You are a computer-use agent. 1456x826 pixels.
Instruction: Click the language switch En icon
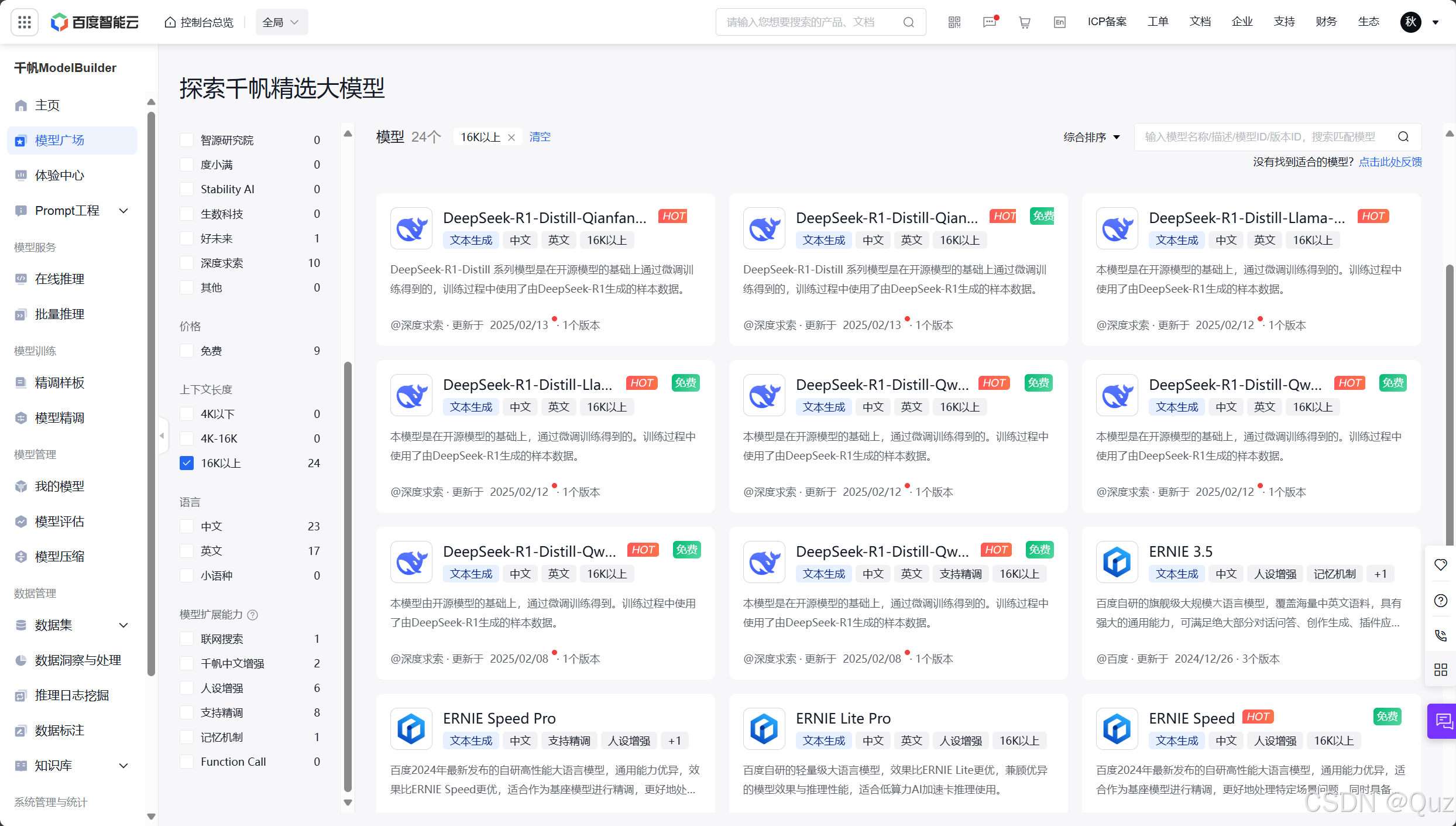pos(1059,22)
